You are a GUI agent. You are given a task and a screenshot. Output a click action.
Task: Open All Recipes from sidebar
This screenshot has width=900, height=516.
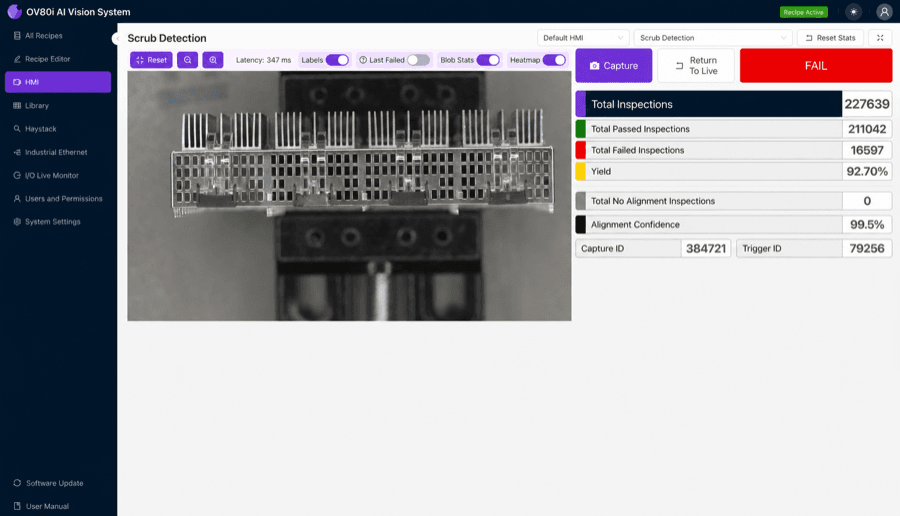tap(57, 36)
